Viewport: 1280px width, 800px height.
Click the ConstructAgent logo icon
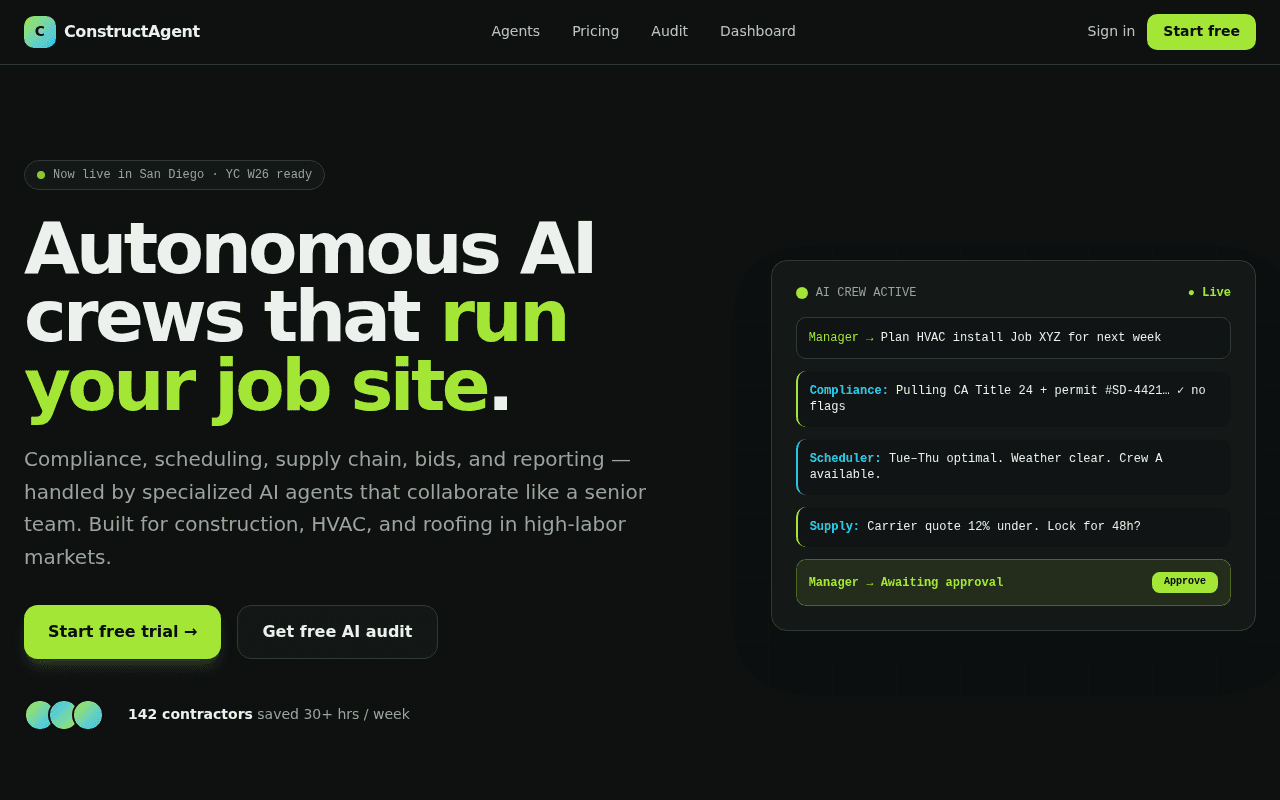(40, 32)
